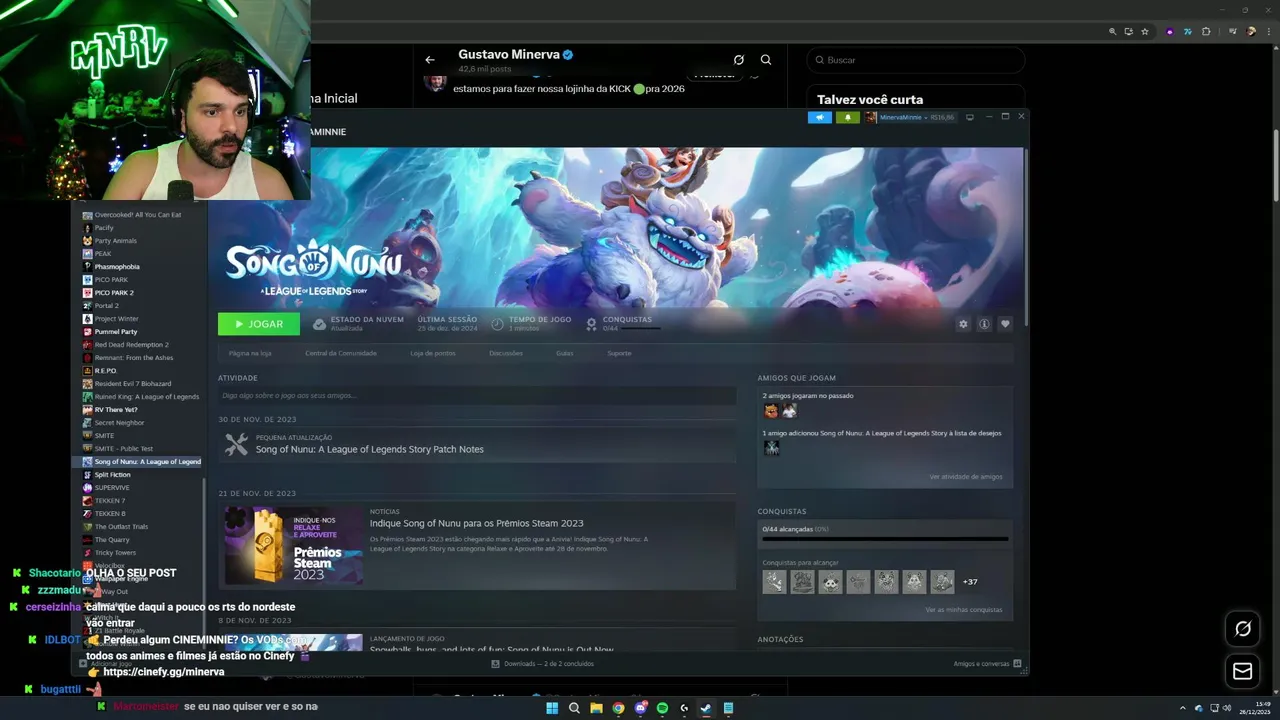Screen dimensions: 1280x720
Task: Select PICO PARK 2 in library list
Action: [x=114, y=293]
